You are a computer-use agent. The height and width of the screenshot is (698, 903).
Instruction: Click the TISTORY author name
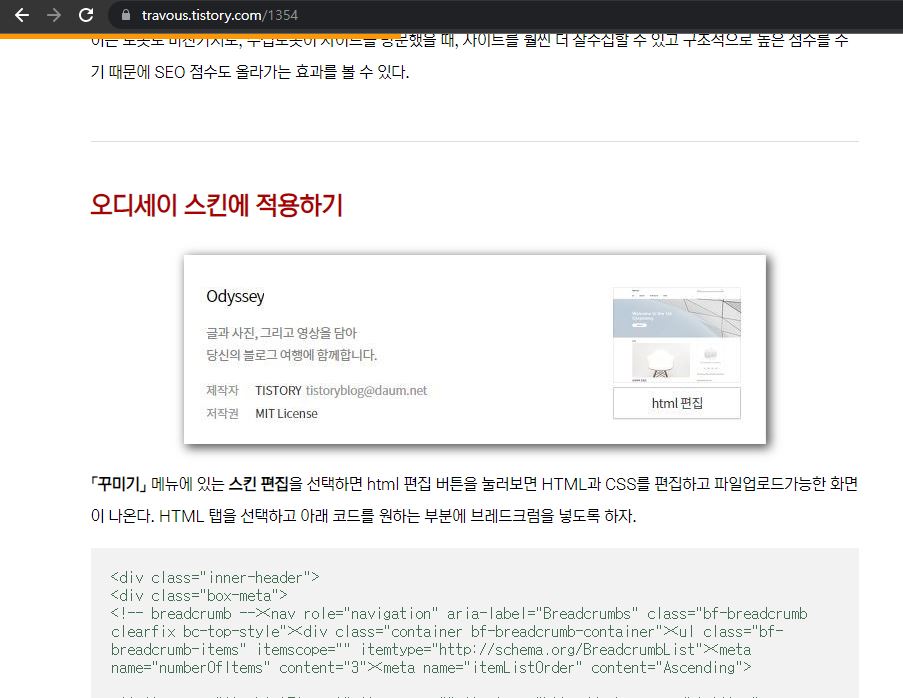[278, 390]
